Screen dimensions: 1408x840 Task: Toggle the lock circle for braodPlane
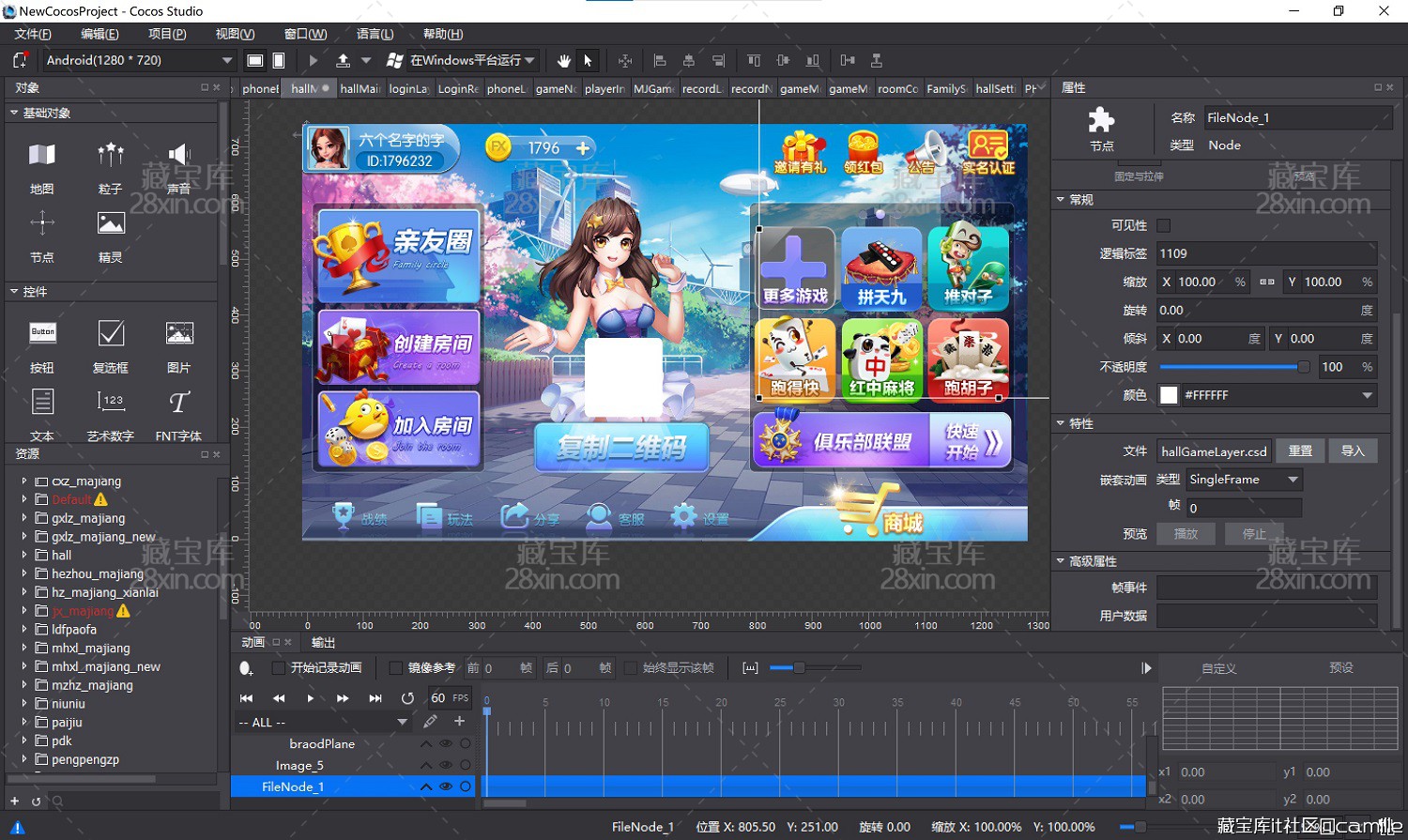(x=466, y=743)
